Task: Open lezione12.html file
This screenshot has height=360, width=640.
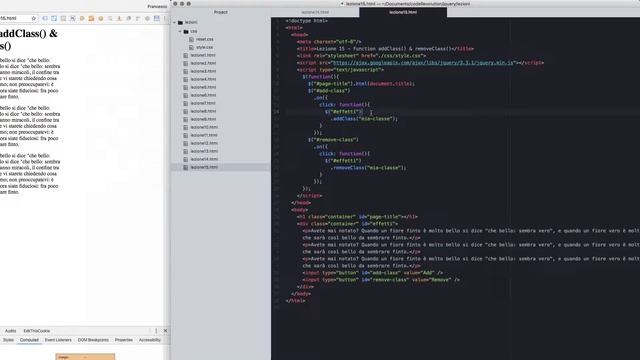Action: (204, 143)
